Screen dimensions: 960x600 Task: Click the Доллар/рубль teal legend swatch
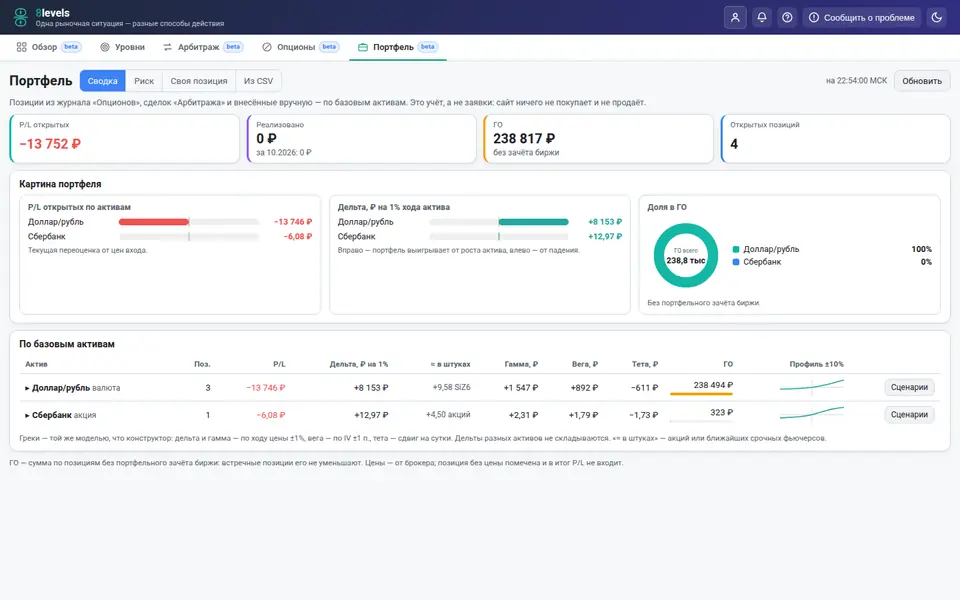click(736, 249)
